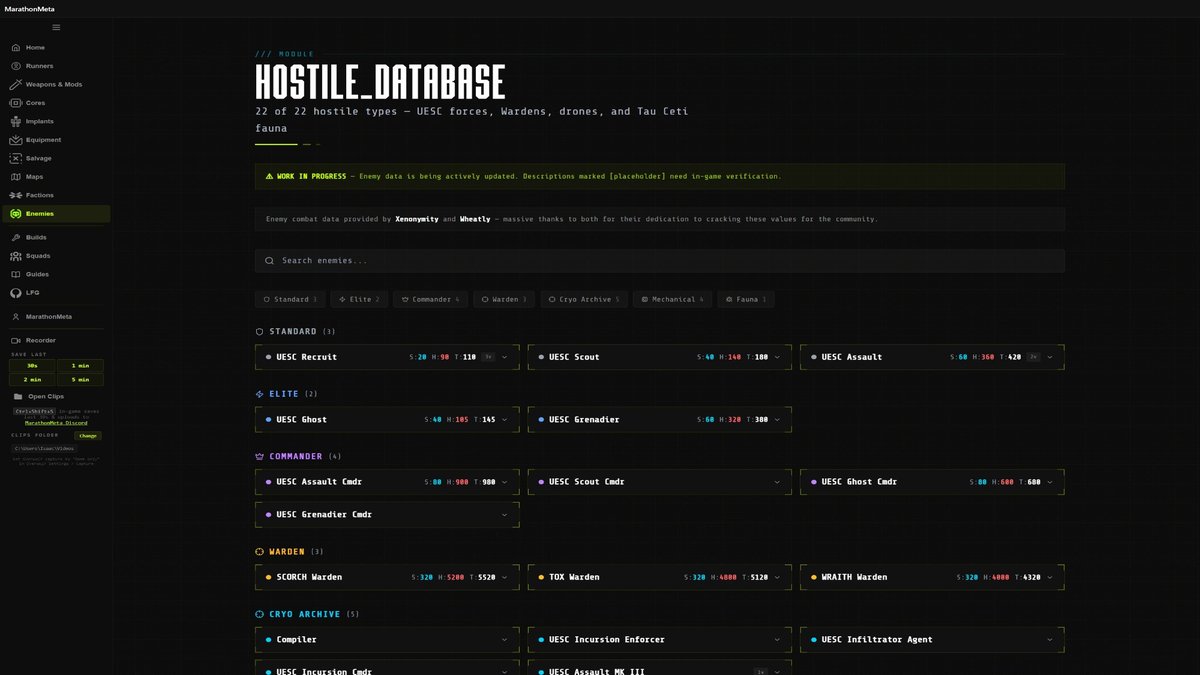Open Weapons & Mods sidebar icon
Viewport: 1200px width, 675px height.
(x=16, y=84)
